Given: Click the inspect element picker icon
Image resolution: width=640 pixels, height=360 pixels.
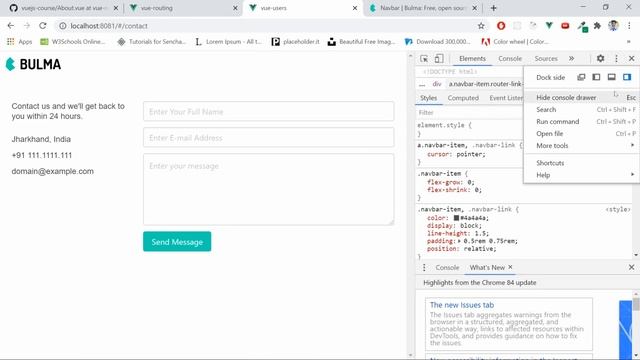Looking at the screenshot, I should click(x=424, y=59).
